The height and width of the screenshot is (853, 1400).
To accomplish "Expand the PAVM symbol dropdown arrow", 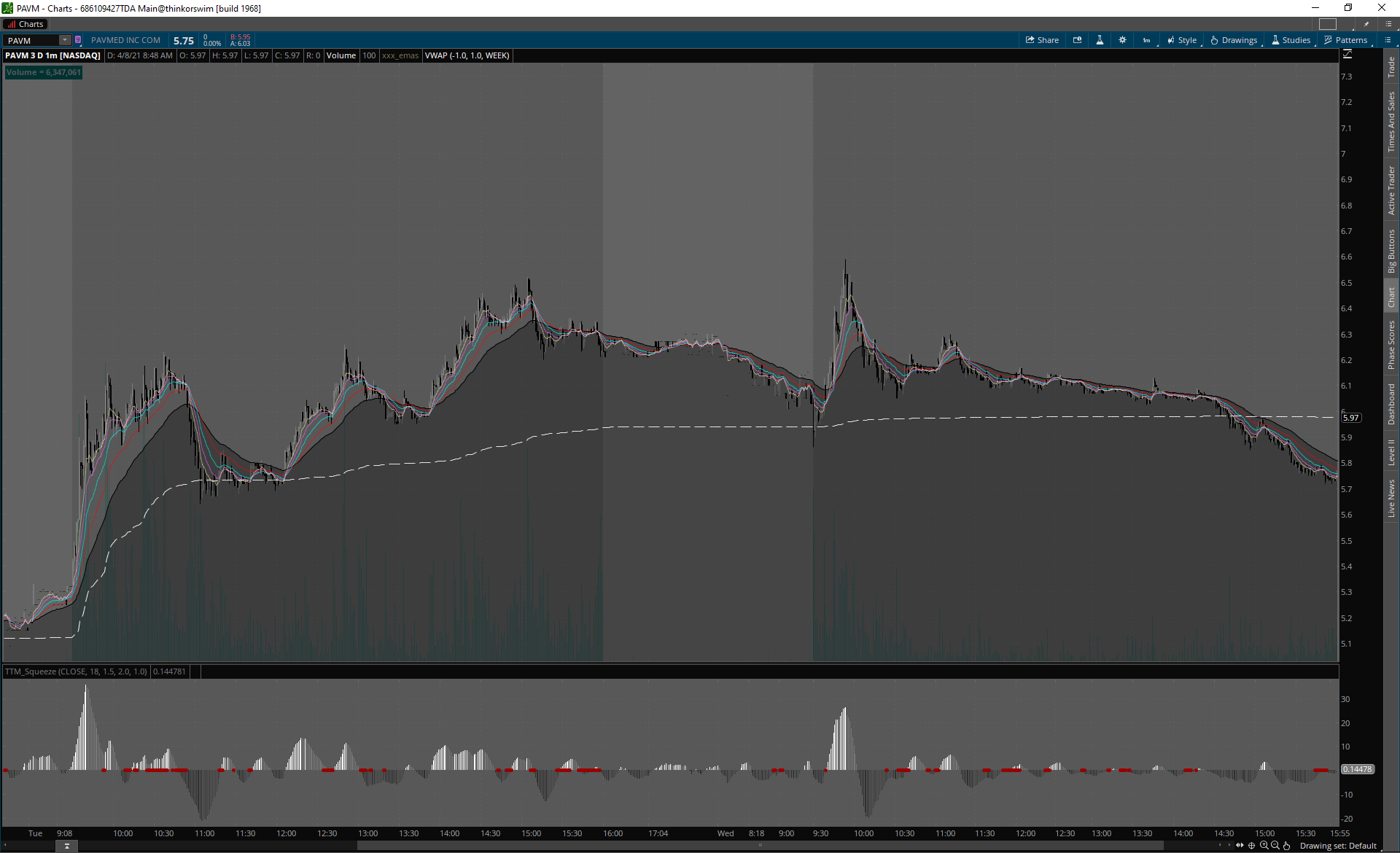I will click(64, 40).
